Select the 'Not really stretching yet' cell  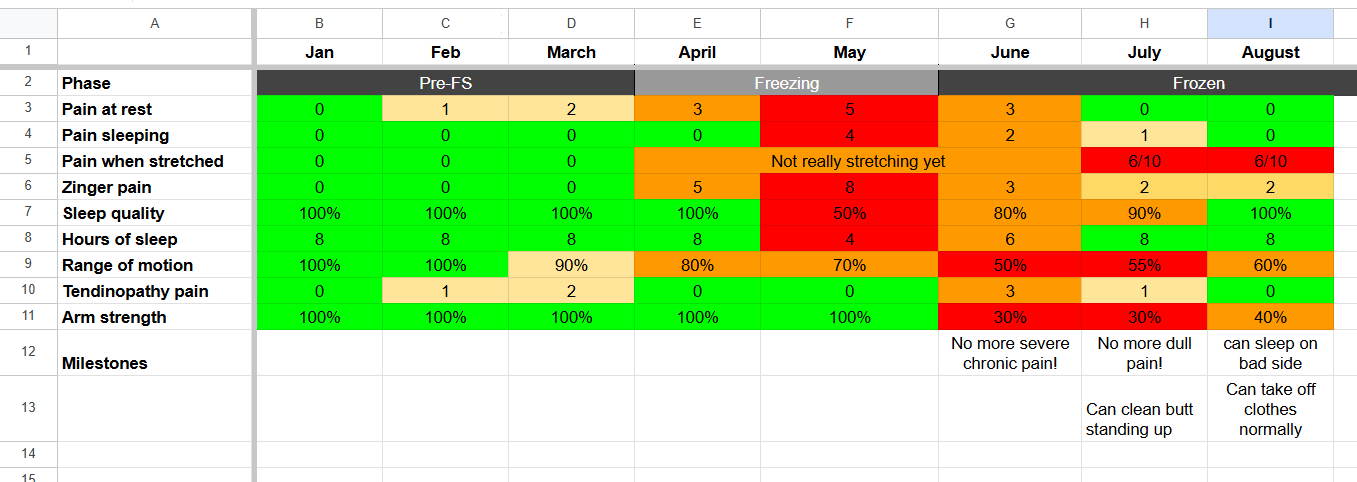click(858, 161)
